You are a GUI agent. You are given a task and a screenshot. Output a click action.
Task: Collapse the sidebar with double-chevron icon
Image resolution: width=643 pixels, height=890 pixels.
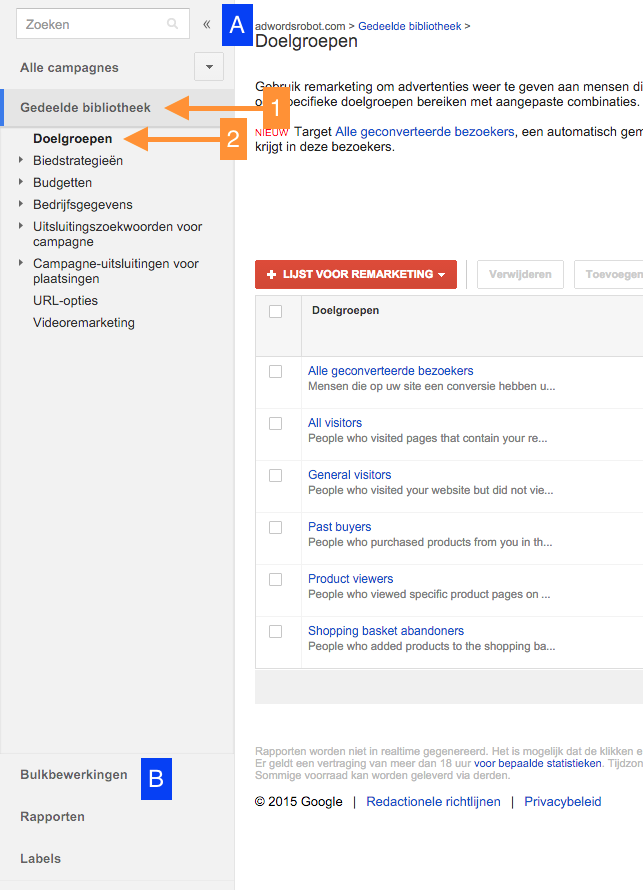pyautogui.click(x=207, y=24)
